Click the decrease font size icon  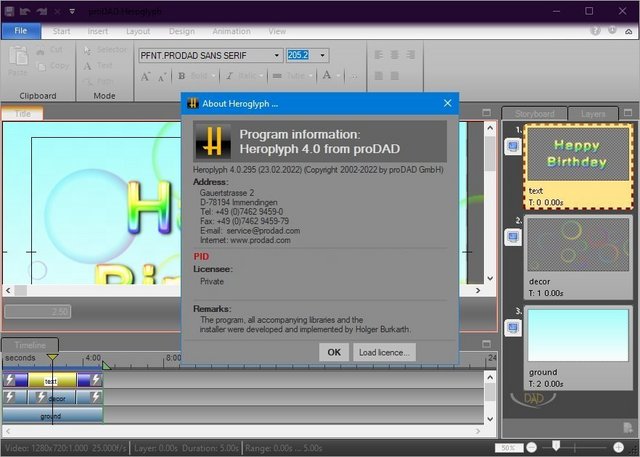162,77
